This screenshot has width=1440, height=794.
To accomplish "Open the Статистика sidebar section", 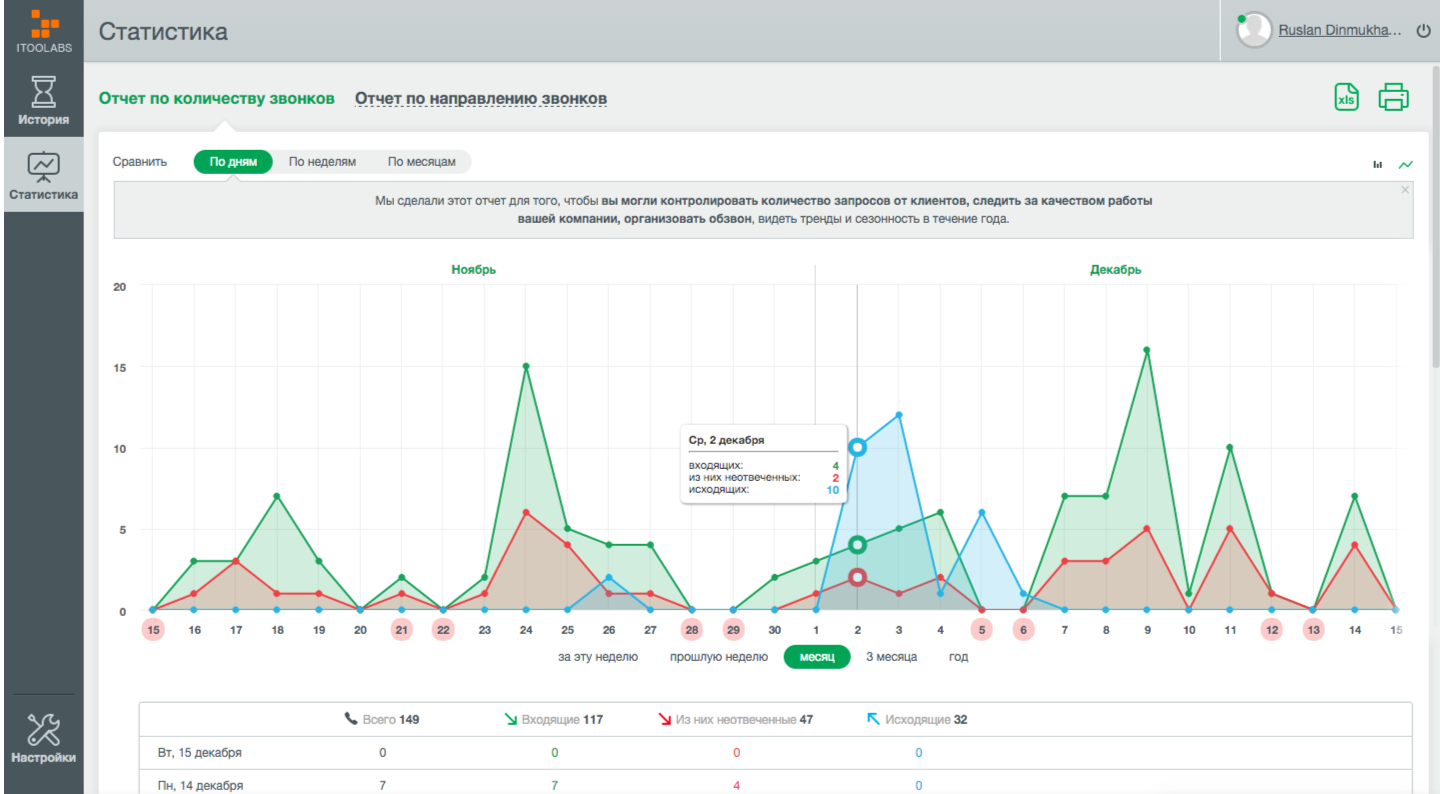I will pyautogui.click(x=43, y=175).
